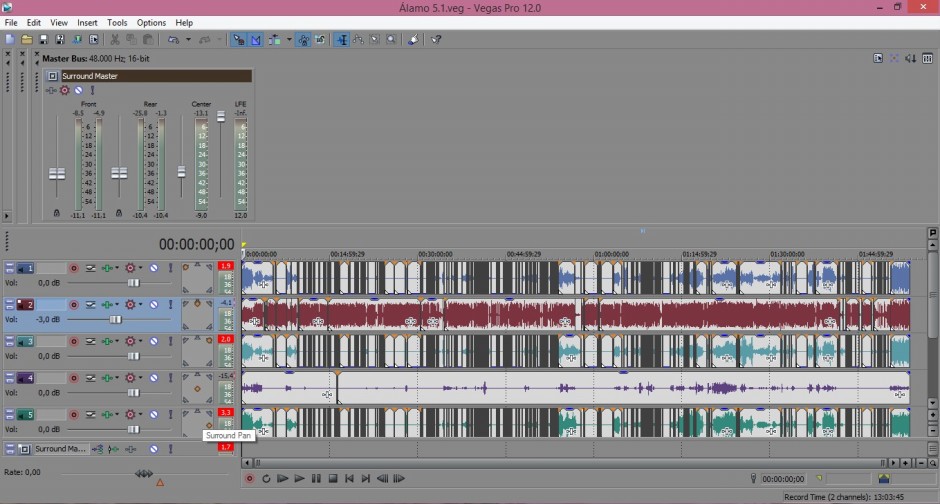This screenshot has height=504, width=940.
Task: Invert phase on track 3
Action: (91, 342)
